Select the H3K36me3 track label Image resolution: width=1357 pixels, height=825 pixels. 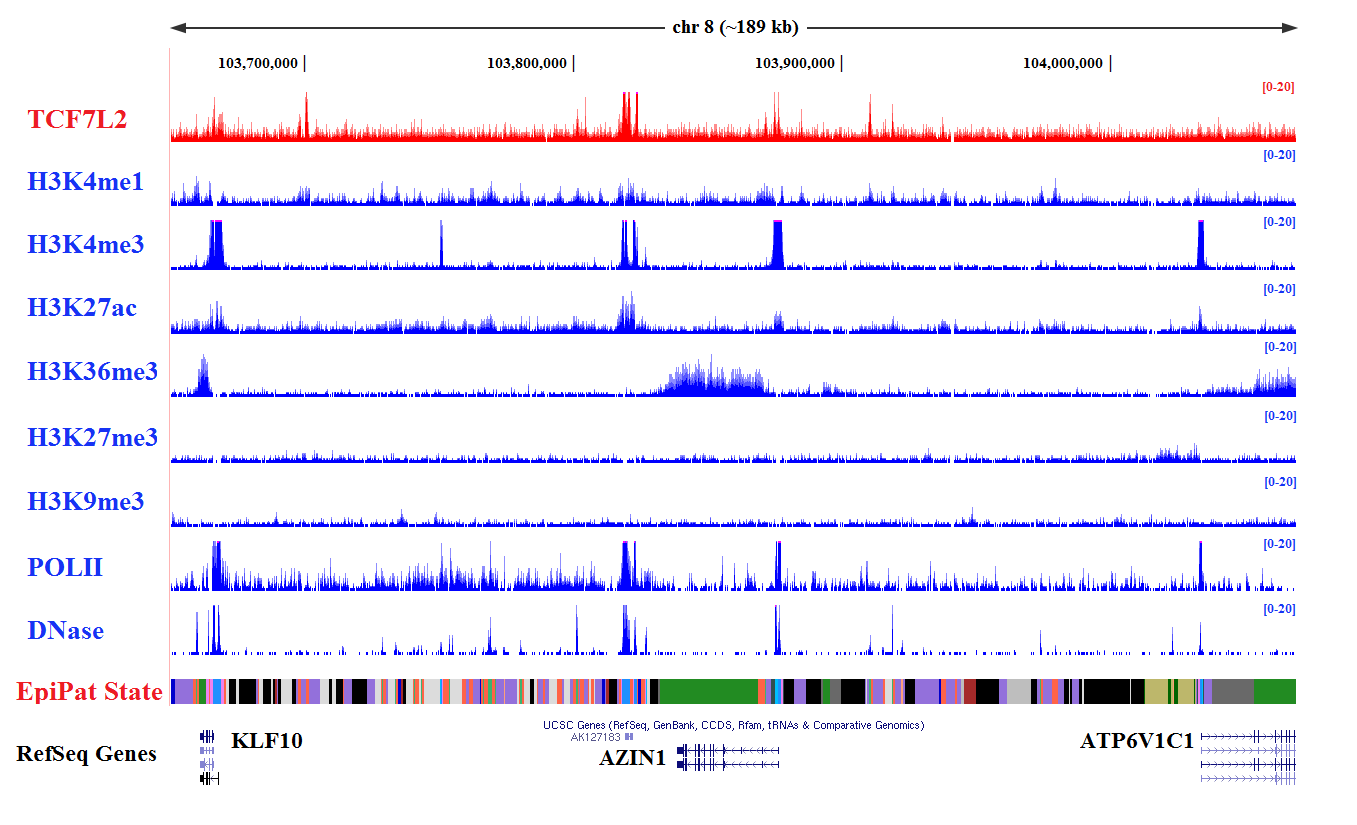92,372
